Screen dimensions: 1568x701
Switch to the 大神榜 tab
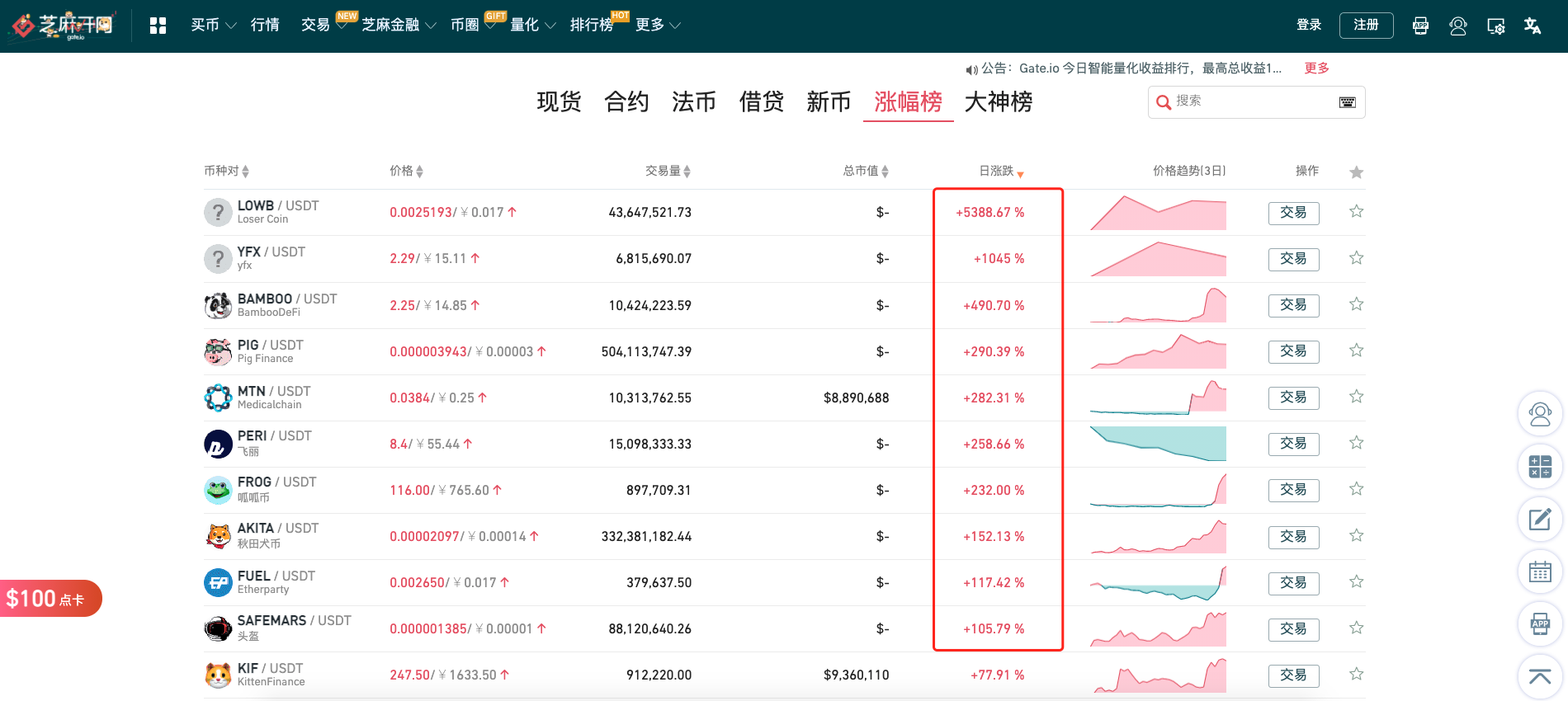999,102
